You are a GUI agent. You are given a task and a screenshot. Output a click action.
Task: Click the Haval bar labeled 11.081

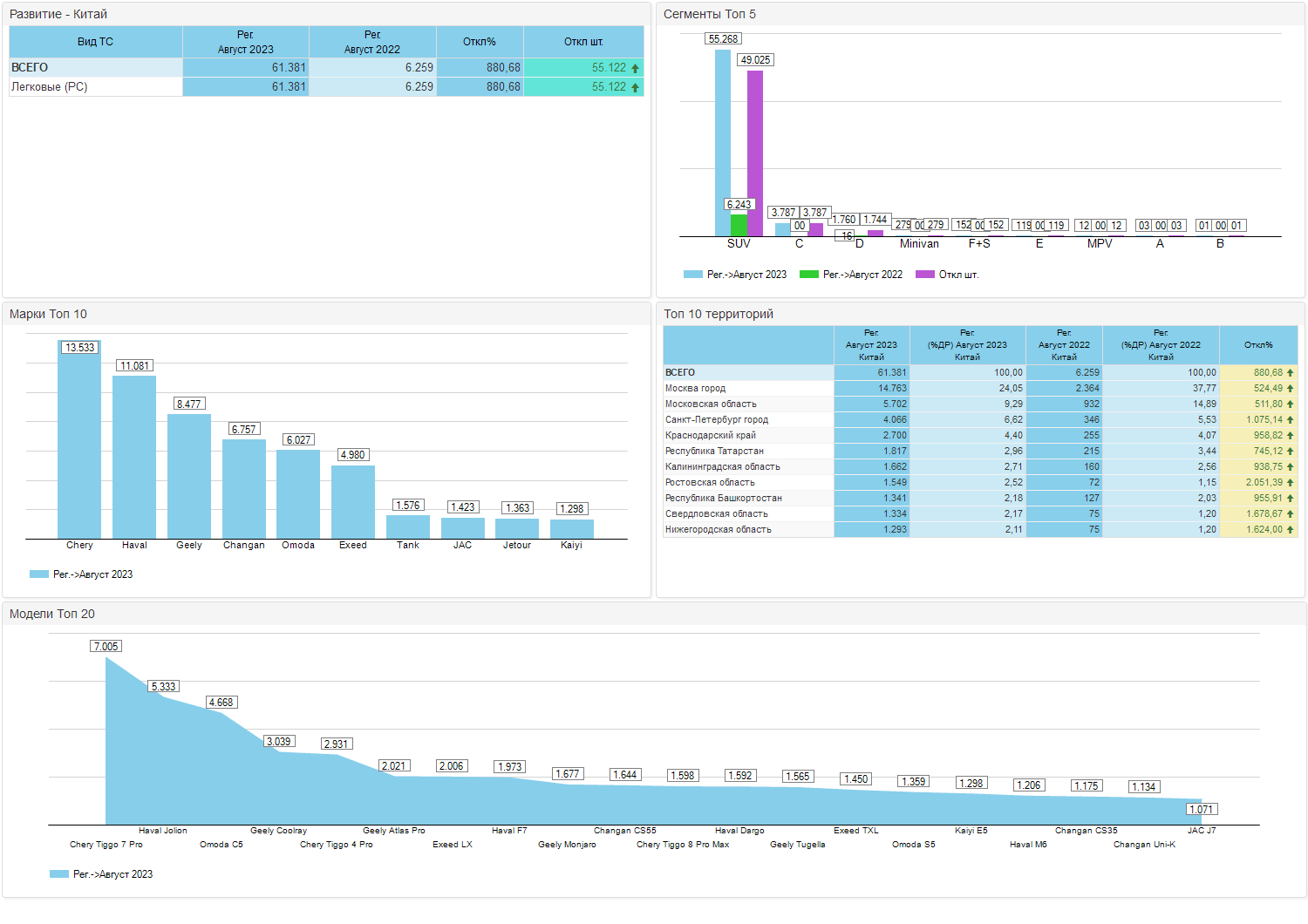pos(134,457)
